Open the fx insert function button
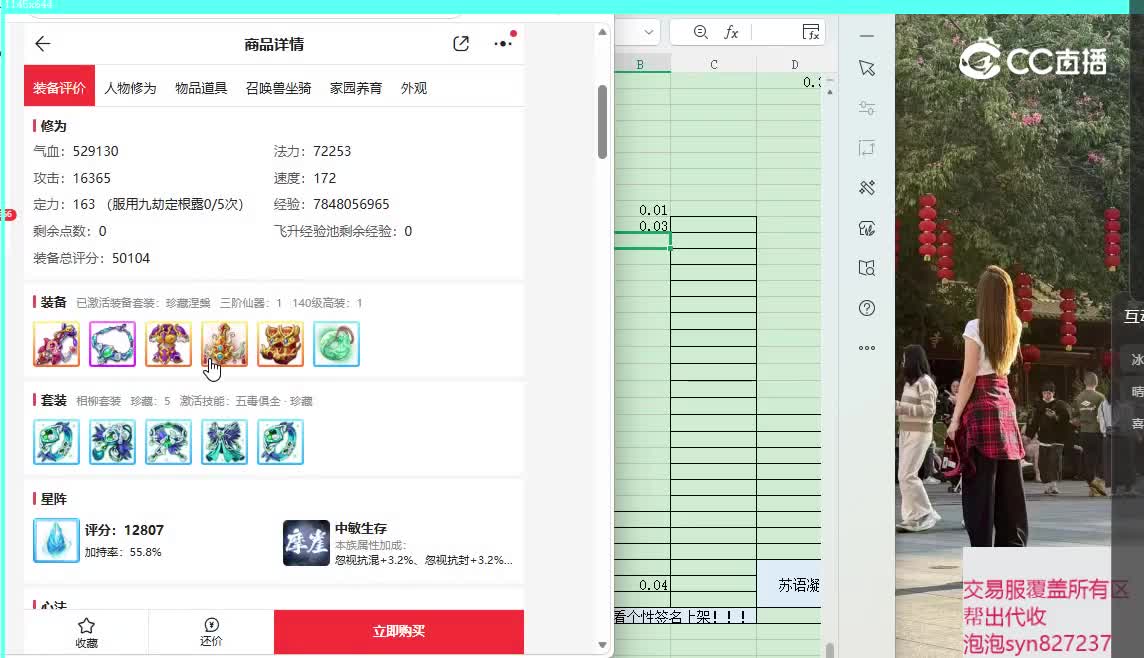This screenshot has width=1144, height=658. click(731, 32)
